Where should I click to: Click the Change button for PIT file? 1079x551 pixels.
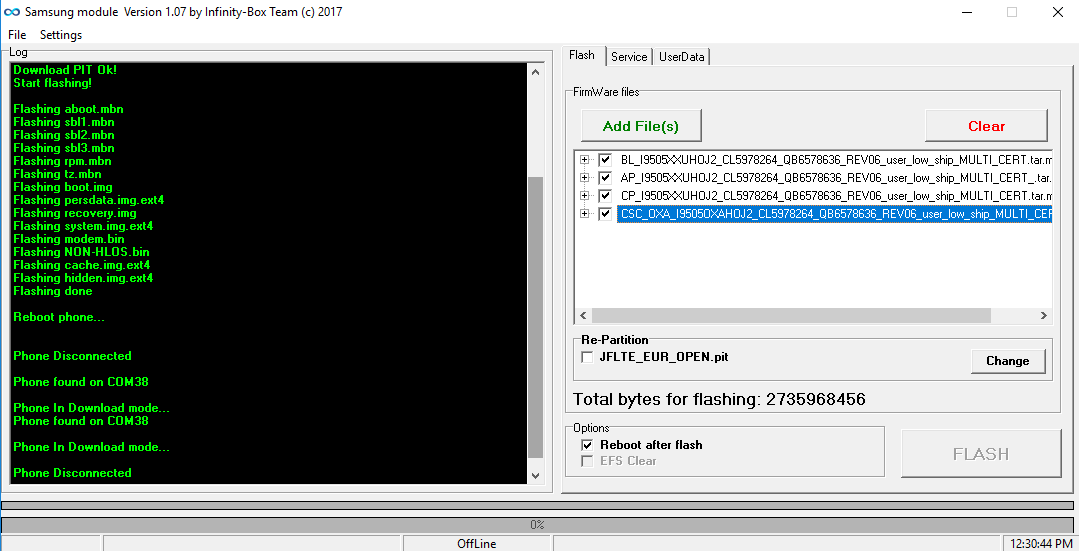[x=1007, y=361]
